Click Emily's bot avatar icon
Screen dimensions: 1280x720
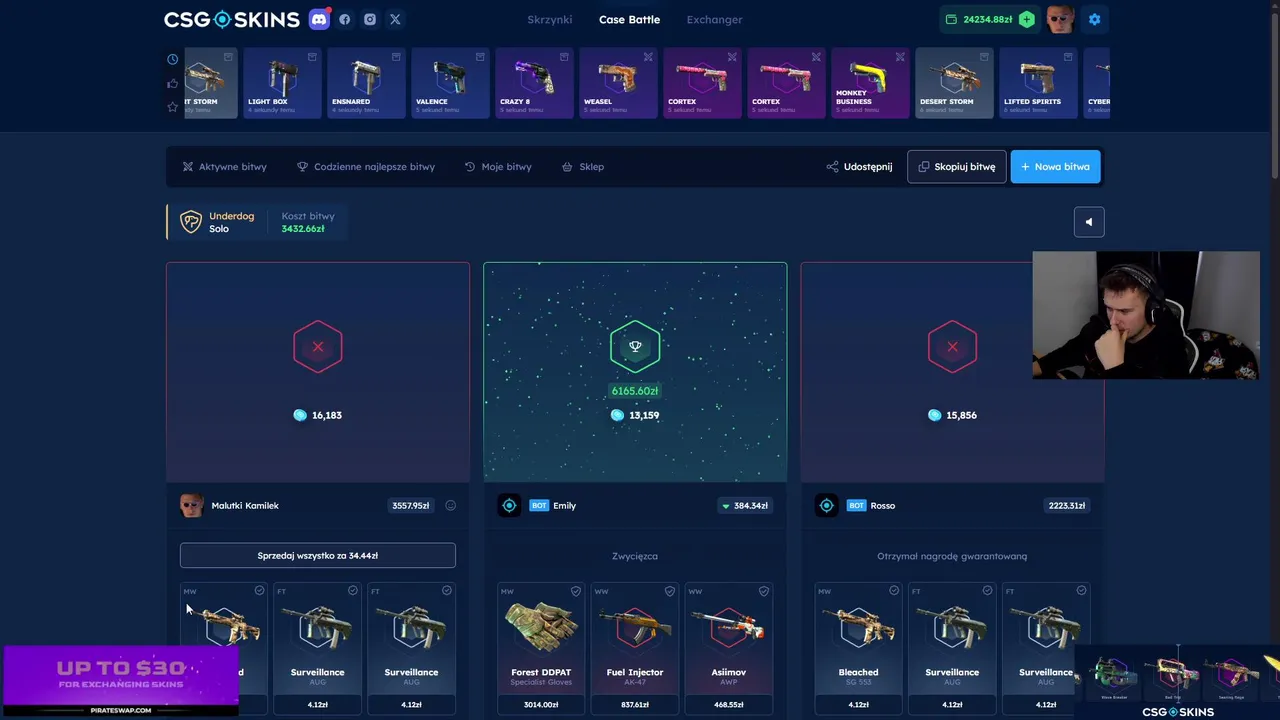pyautogui.click(x=509, y=506)
